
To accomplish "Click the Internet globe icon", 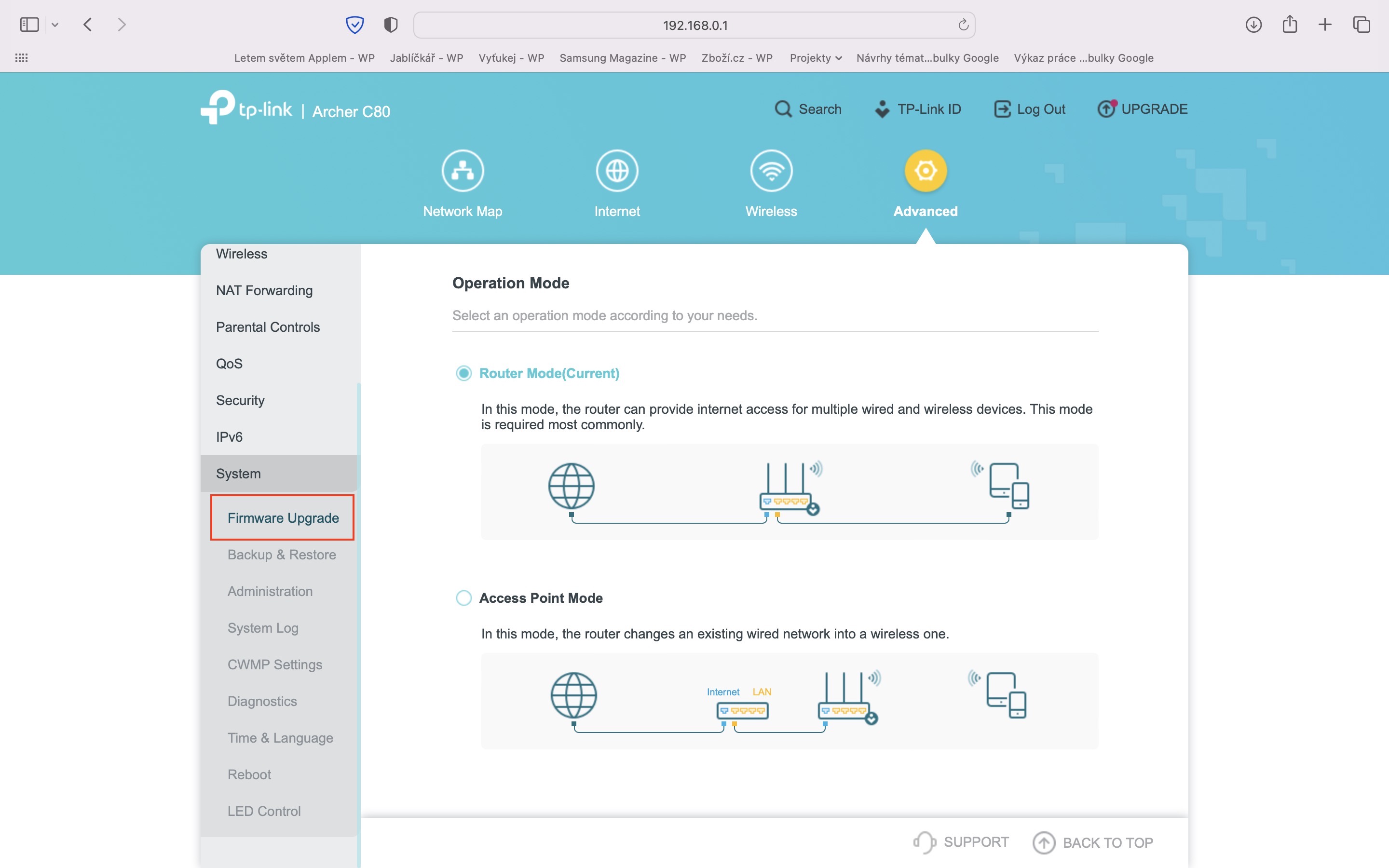I will click(x=617, y=171).
